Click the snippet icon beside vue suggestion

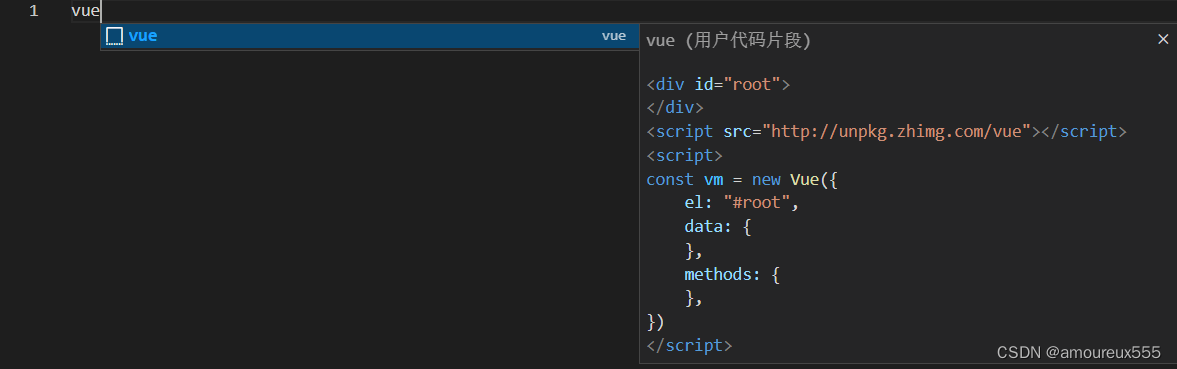(x=114, y=36)
